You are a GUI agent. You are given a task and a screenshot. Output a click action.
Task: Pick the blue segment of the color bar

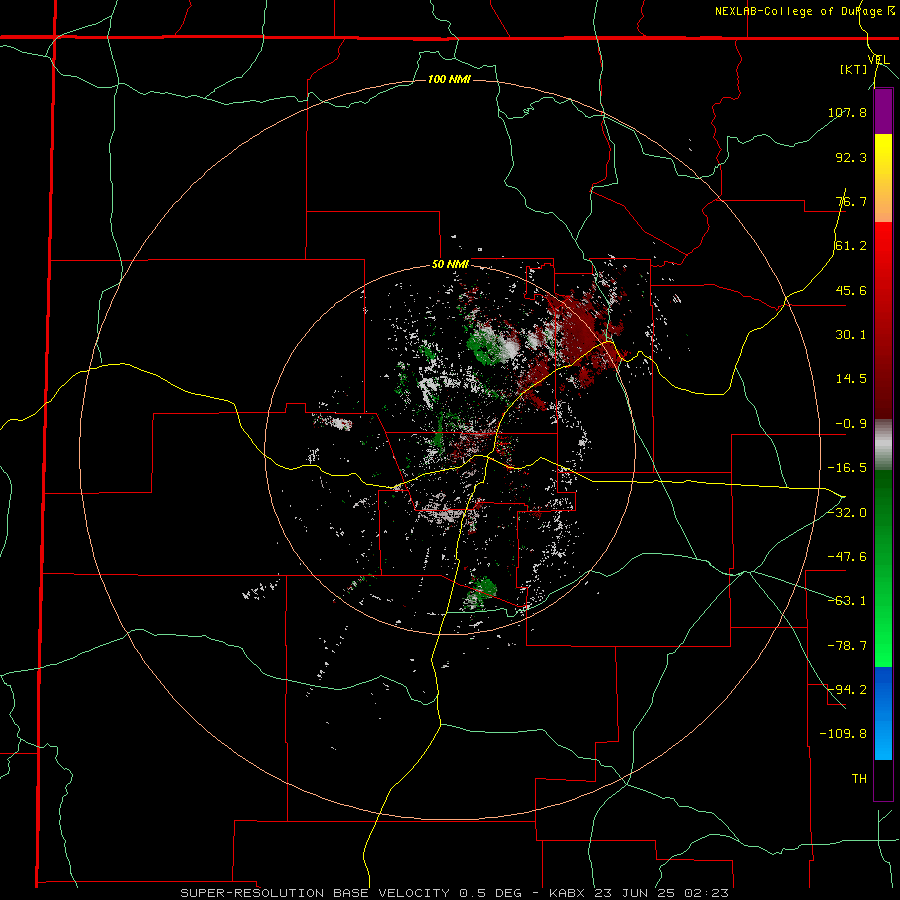coord(883,713)
